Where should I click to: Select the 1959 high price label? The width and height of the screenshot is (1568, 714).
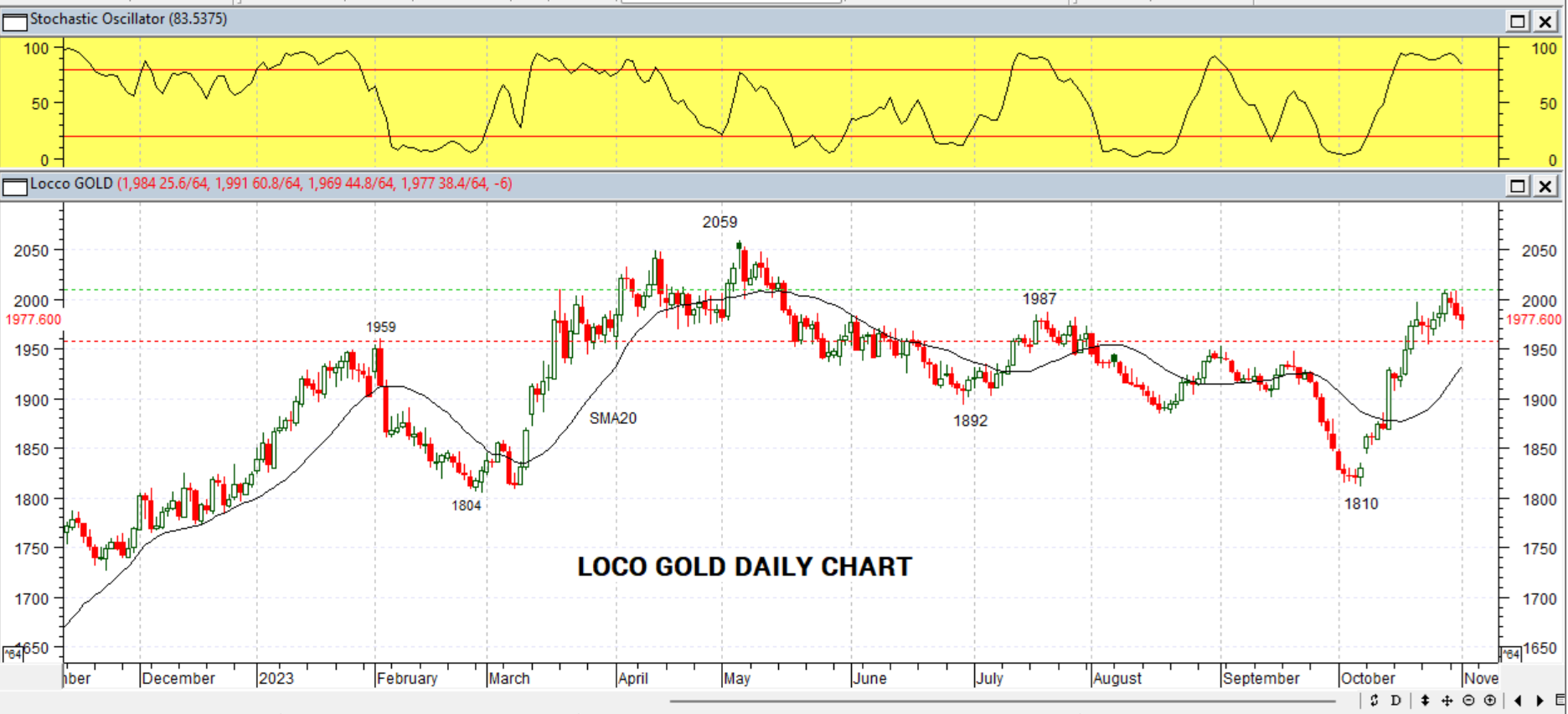[x=381, y=327]
